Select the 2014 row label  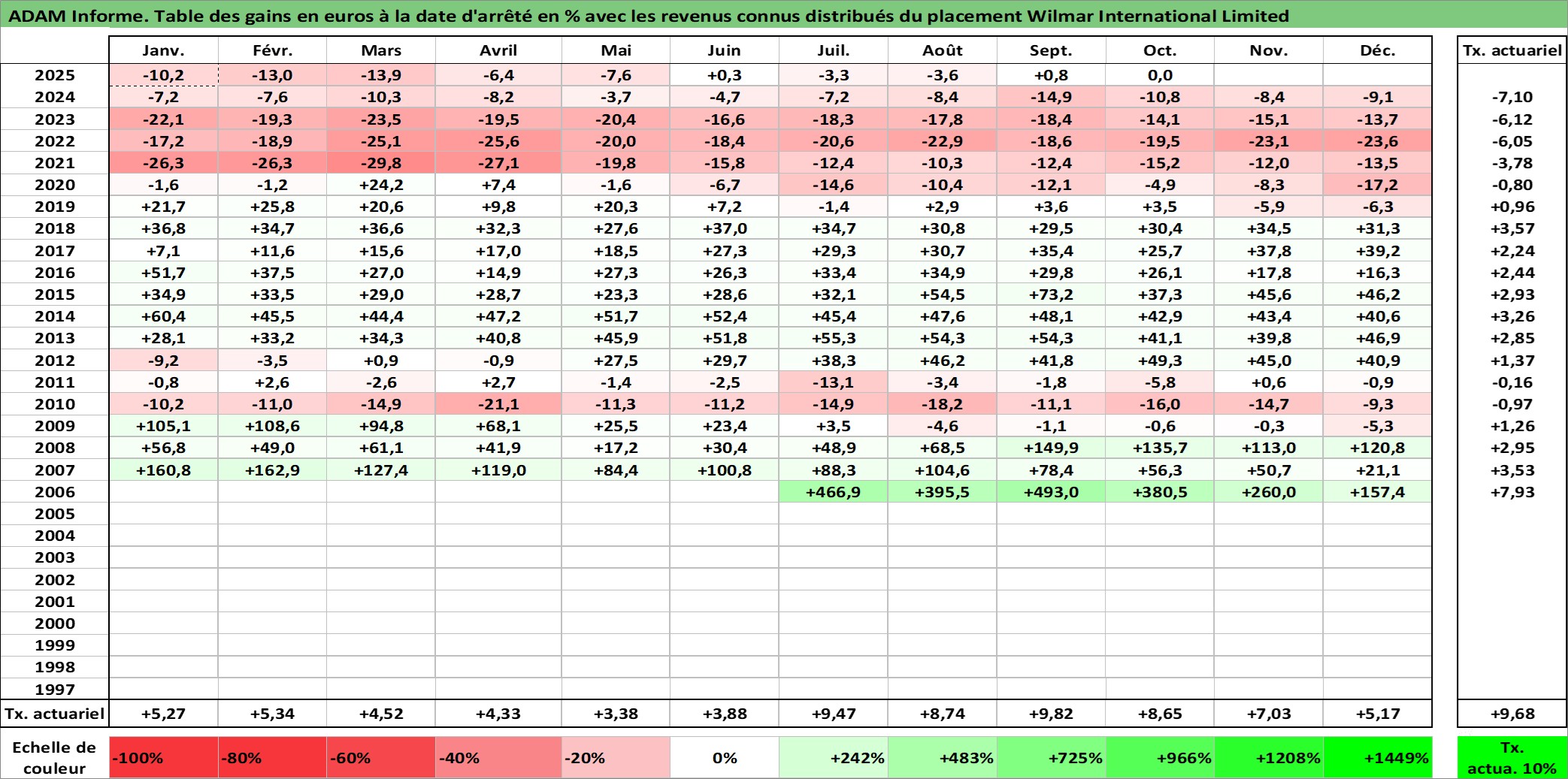tap(55, 316)
